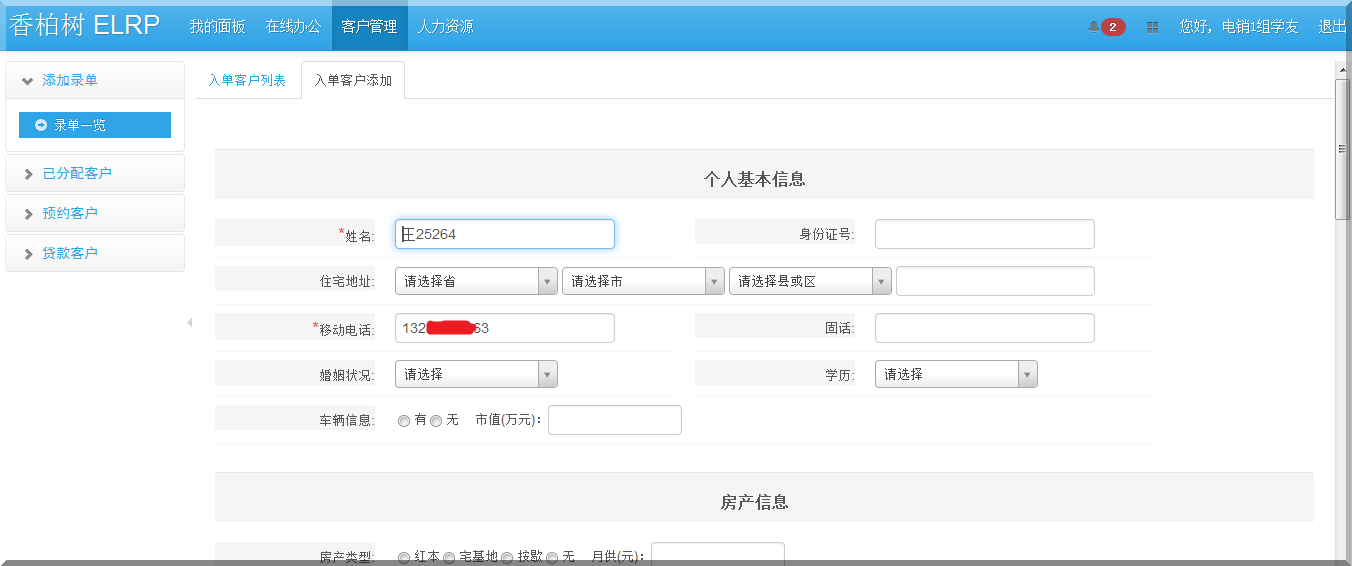Open the 学历 dropdown

pyautogui.click(x=956, y=374)
